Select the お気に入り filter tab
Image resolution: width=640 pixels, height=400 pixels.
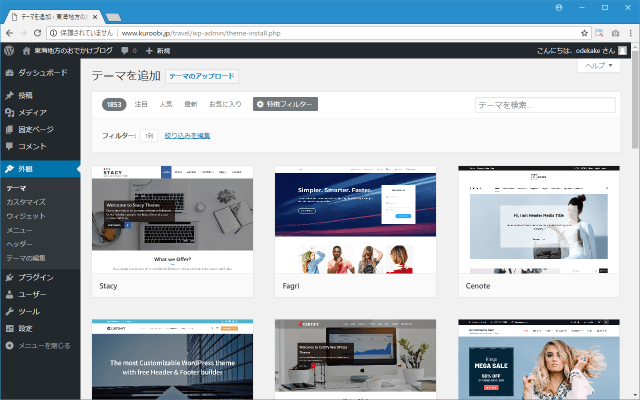click(225, 104)
